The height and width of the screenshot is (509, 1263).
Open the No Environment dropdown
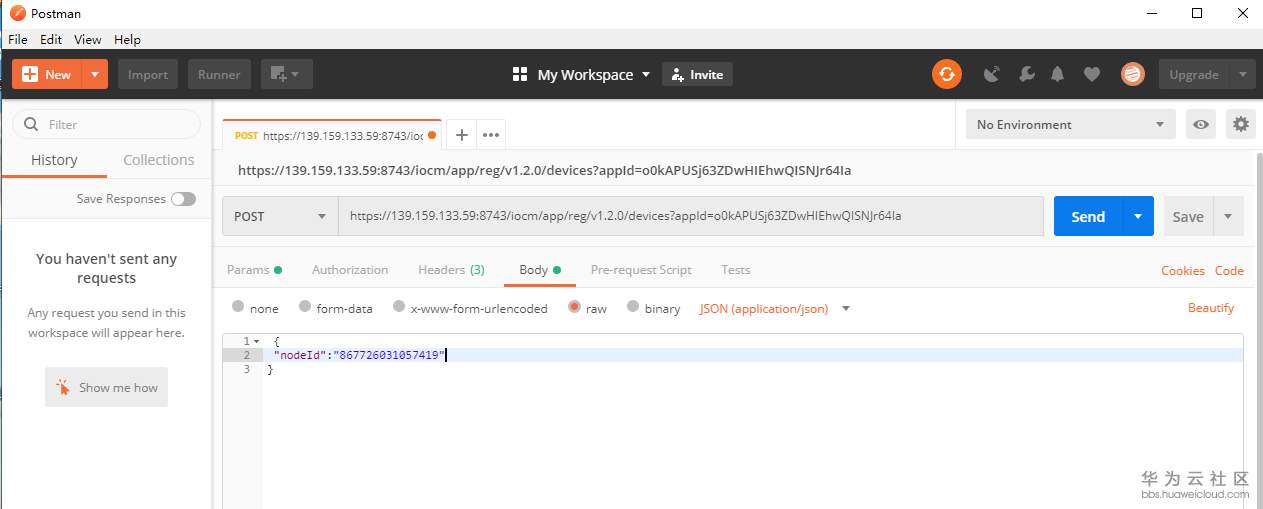tap(1071, 125)
